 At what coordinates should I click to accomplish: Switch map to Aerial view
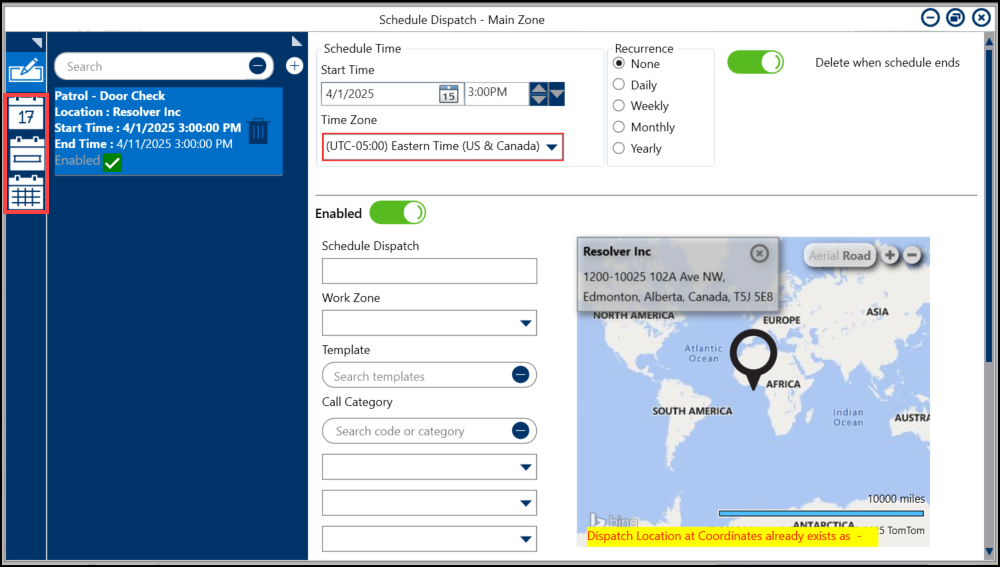(823, 256)
